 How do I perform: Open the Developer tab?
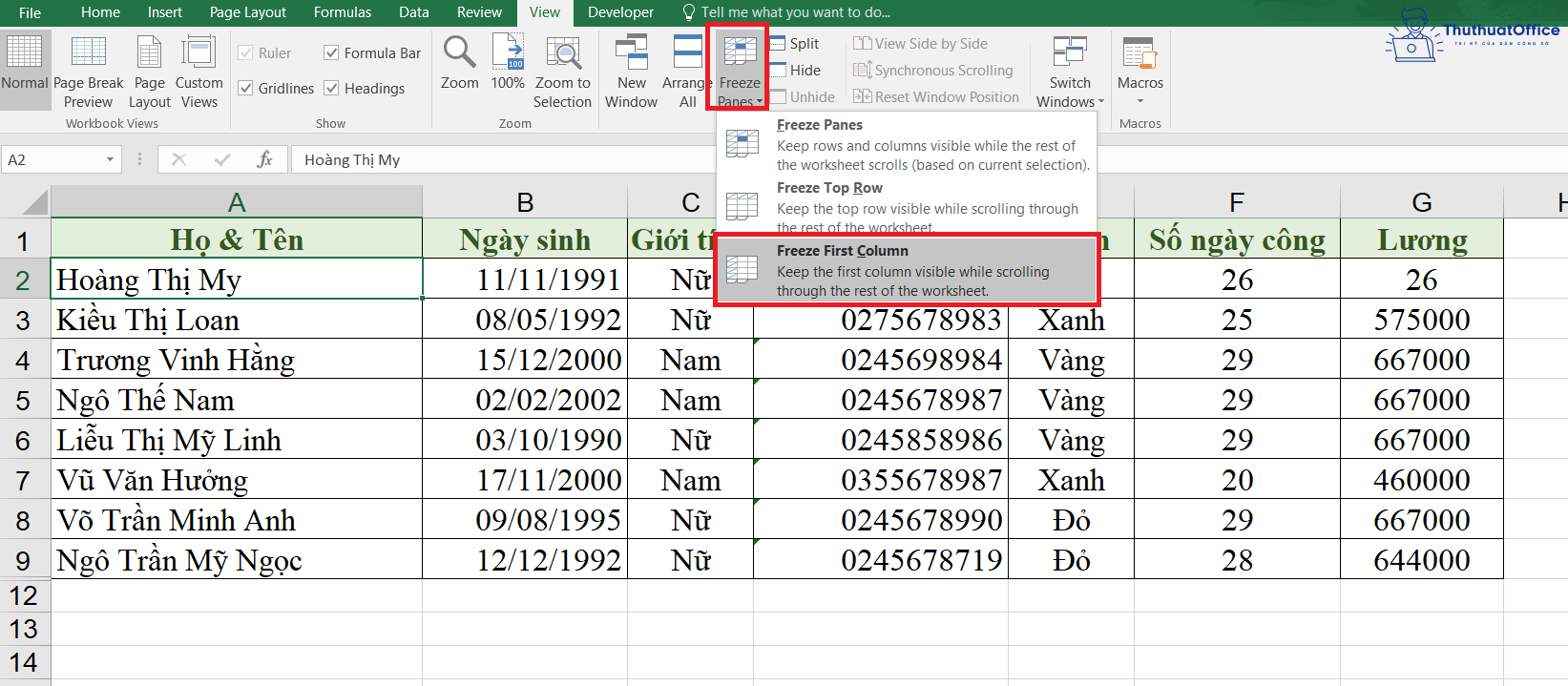(620, 12)
